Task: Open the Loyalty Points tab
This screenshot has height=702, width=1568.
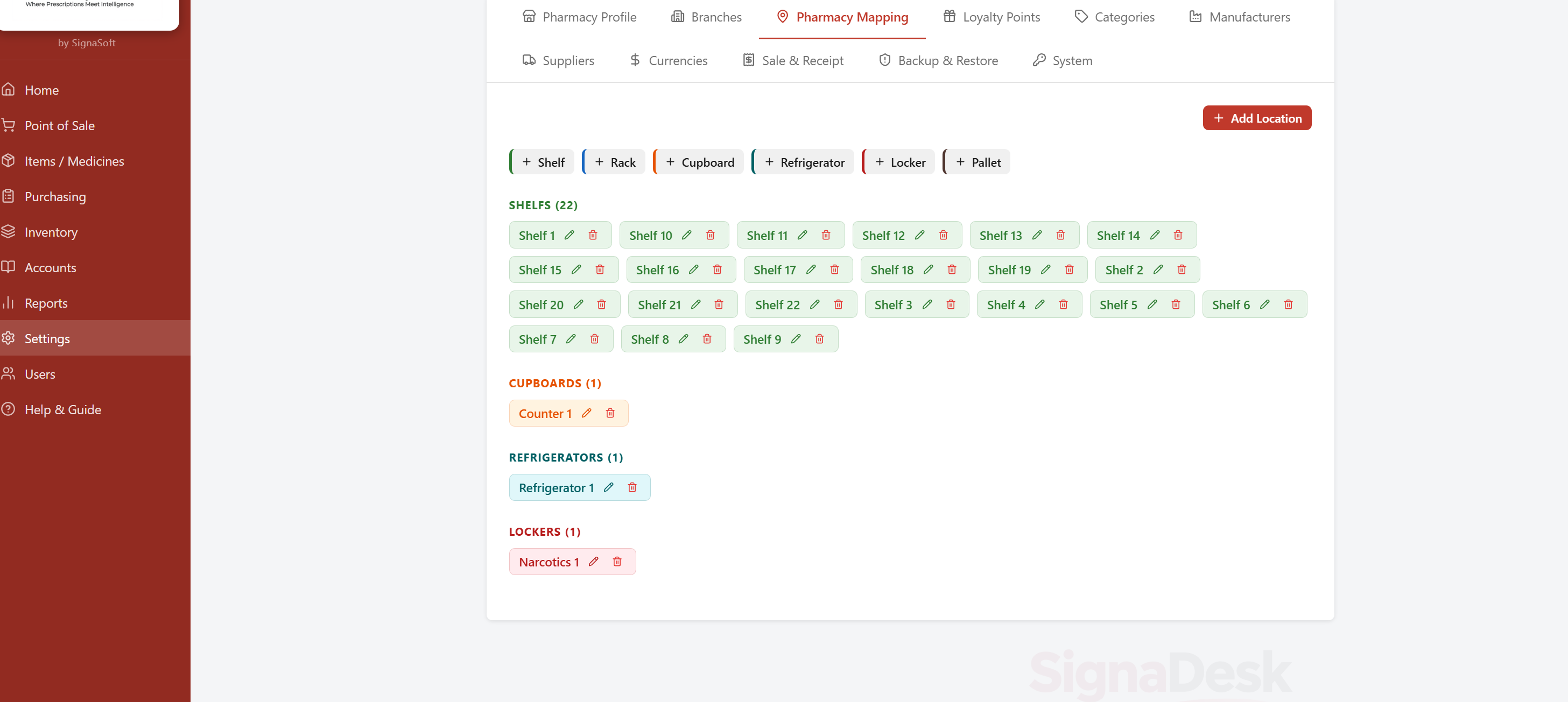Action: (992, 17)
